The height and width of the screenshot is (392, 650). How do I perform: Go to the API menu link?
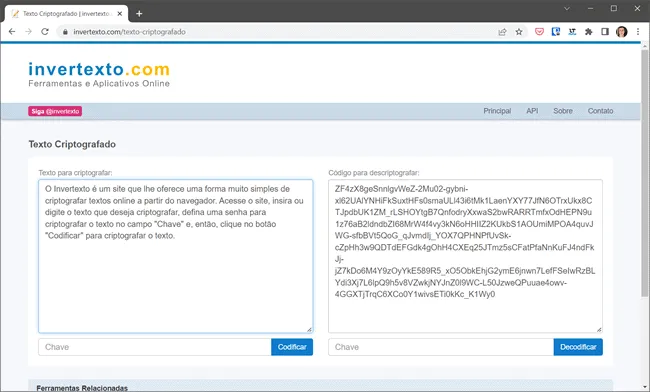[532, 111]
